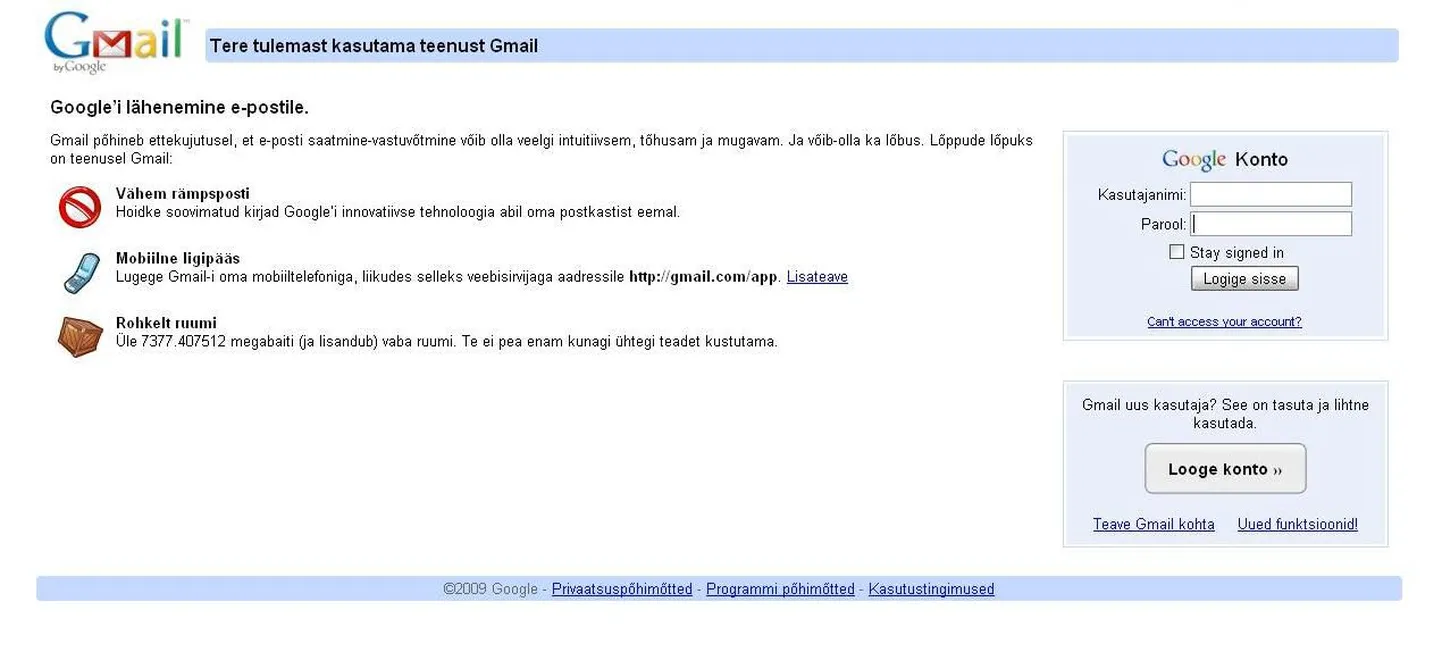Focus the Kasutajanimi username field
This screenshot has height=652, width=1442.
coord(1270,195)
